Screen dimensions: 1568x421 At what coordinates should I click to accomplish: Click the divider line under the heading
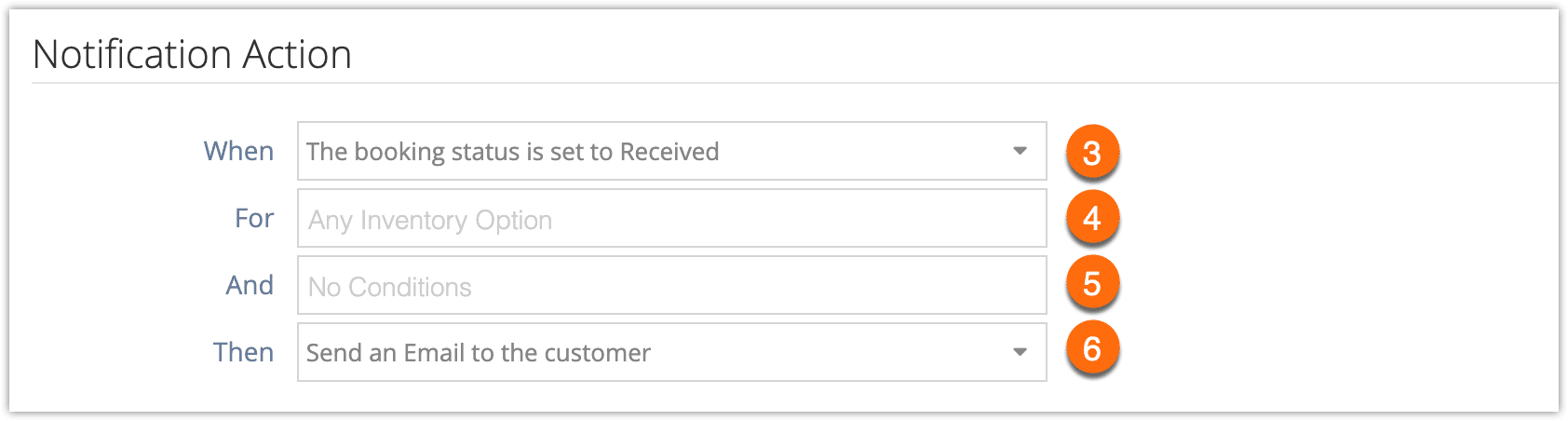pyautogui.click(x=795, y=83)
